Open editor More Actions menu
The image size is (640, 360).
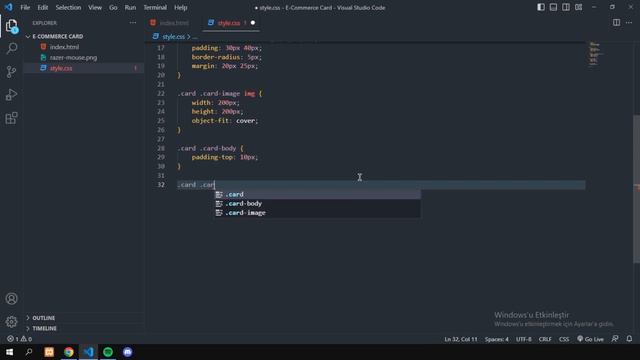629,22
